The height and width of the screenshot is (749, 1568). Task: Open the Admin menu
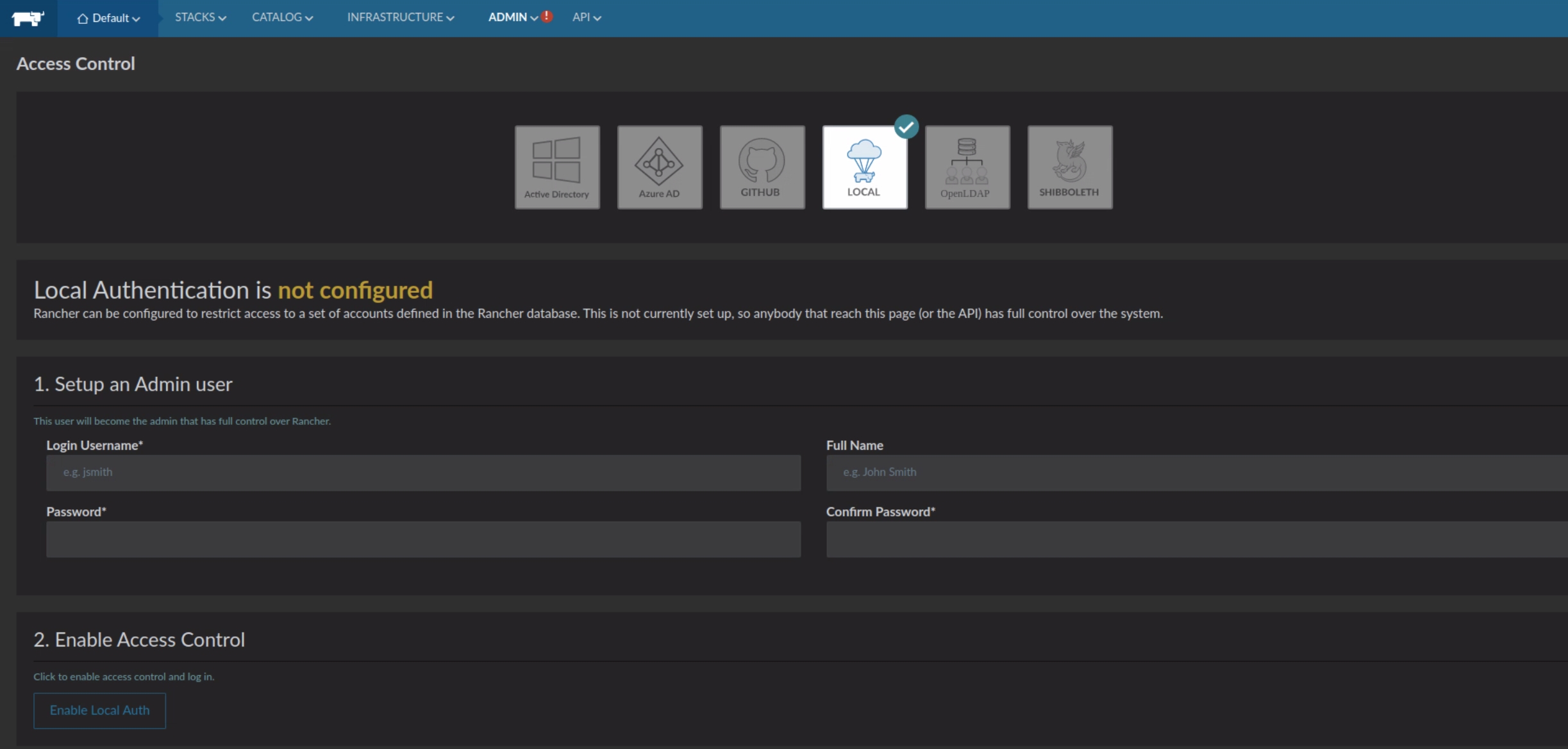(x=512, y=17)
